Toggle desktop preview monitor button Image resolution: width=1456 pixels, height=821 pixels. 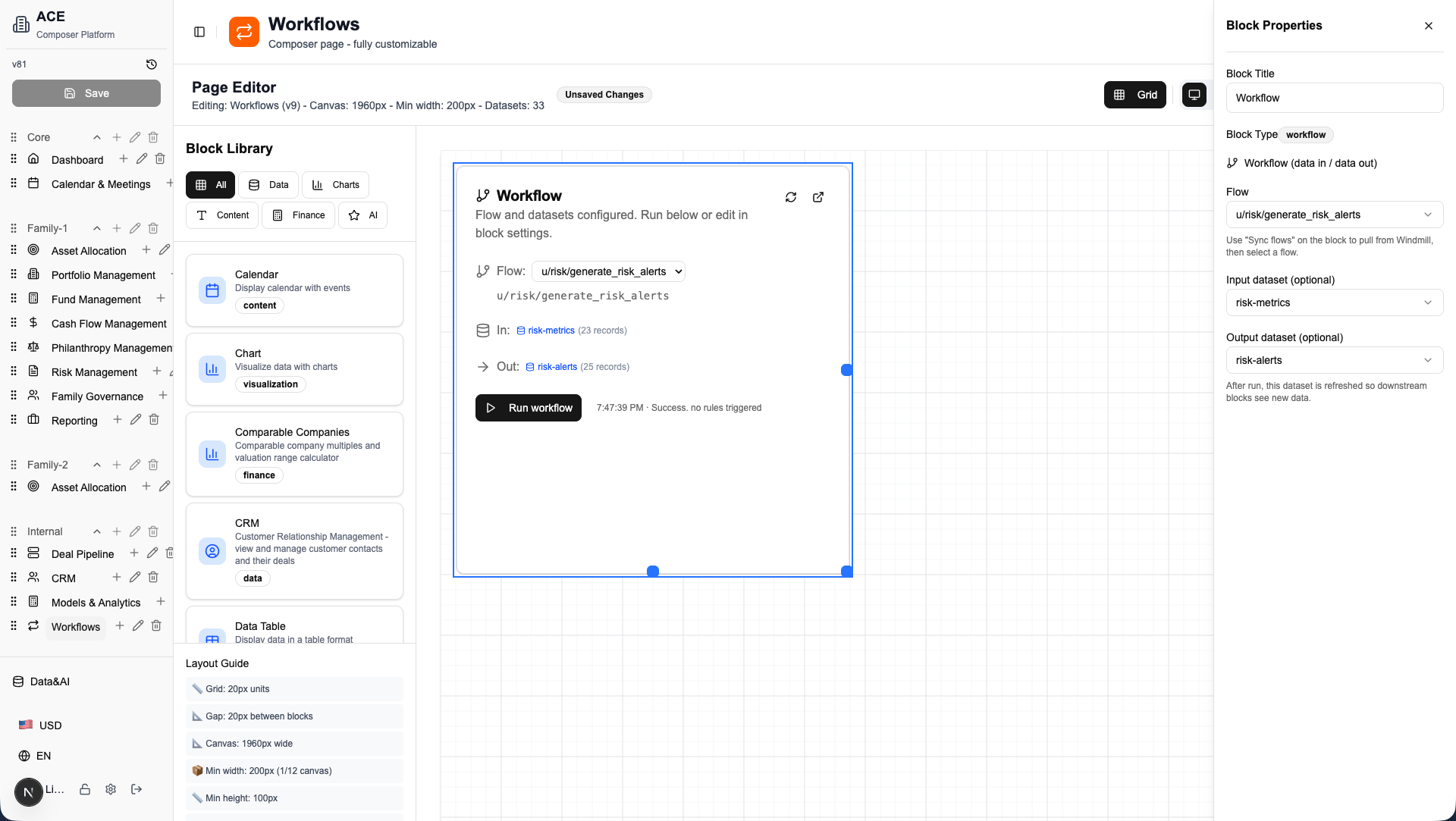[1194, 95]
